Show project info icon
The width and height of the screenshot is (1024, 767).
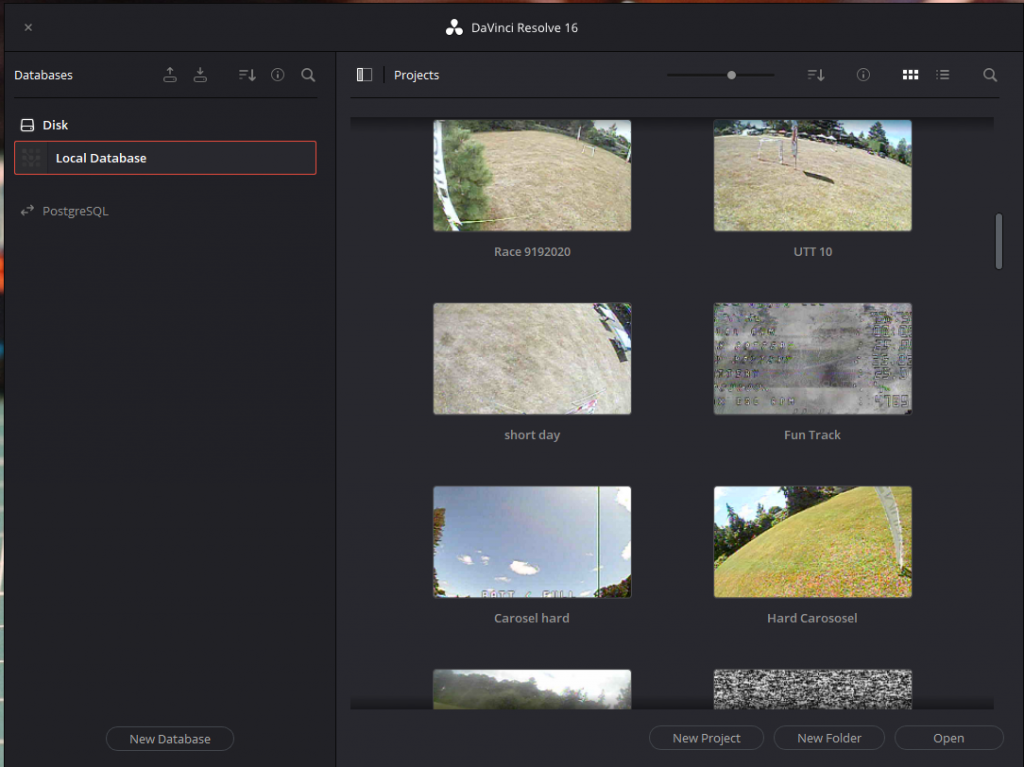(863, 75)
